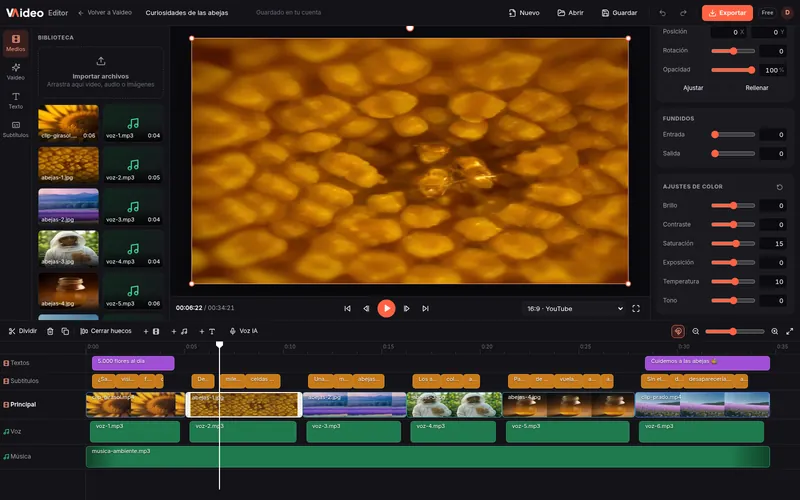Image resolution: width=800 pixels, height=500 pixels.
Task: Duplicate selected clip icon
Action: tap(65, 332)
